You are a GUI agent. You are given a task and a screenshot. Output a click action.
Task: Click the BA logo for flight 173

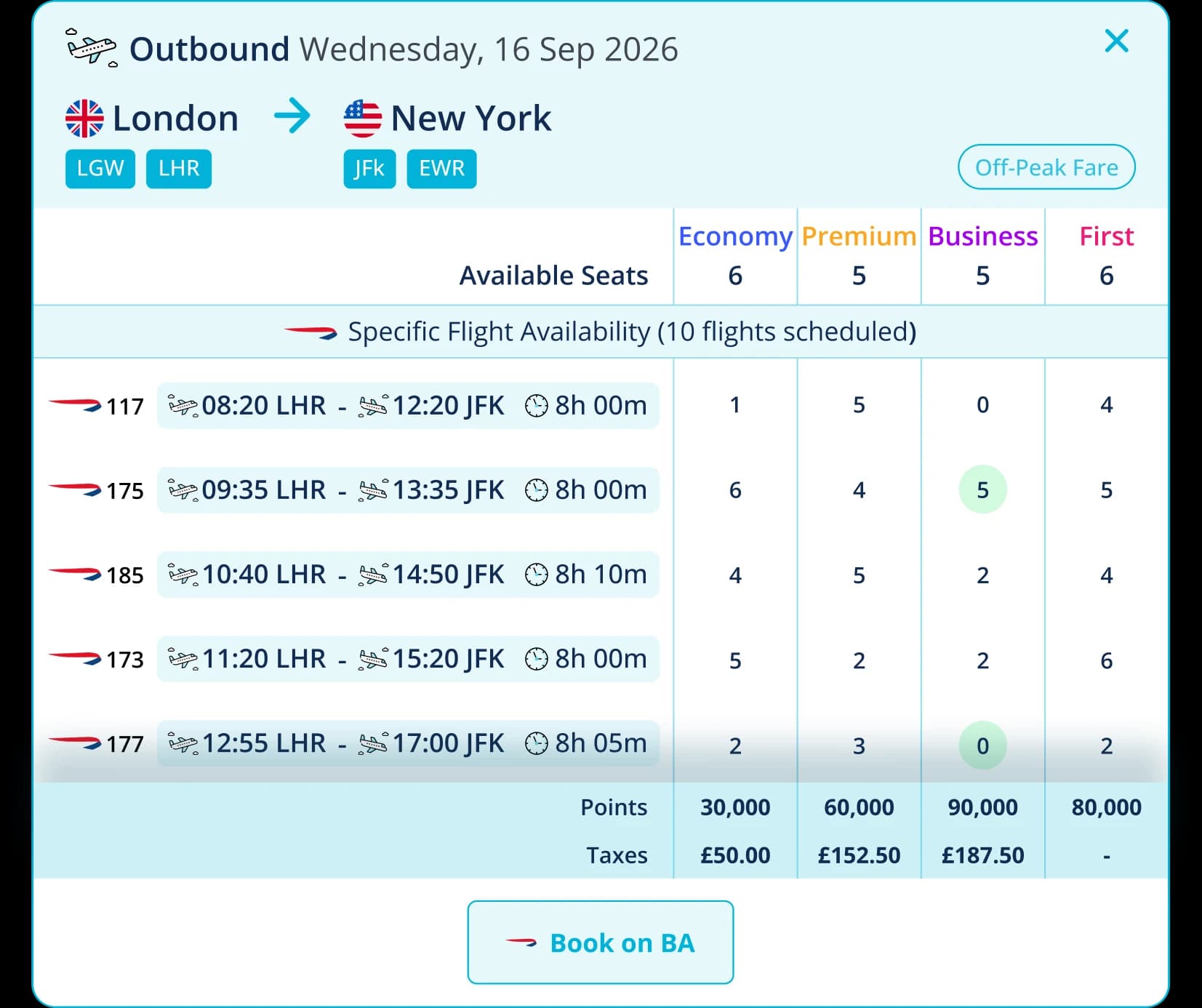point(75,659)
